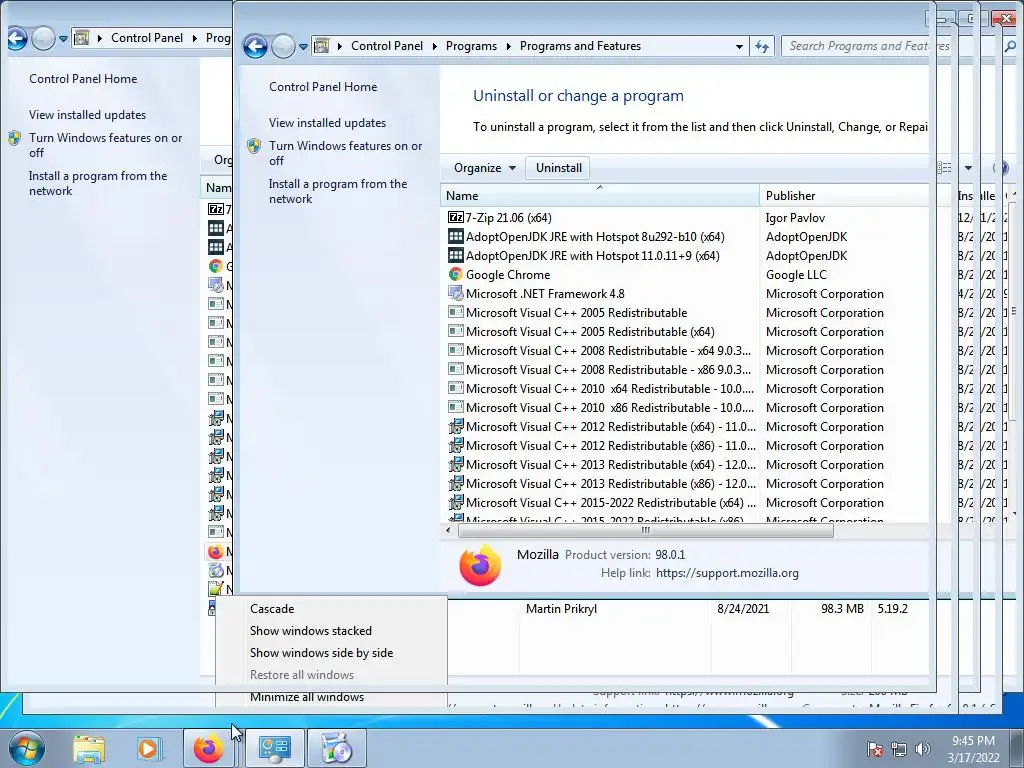Click the Back arrow in the rear Control Panel window
1024x768 pixels.
click(x=18, y=39)
